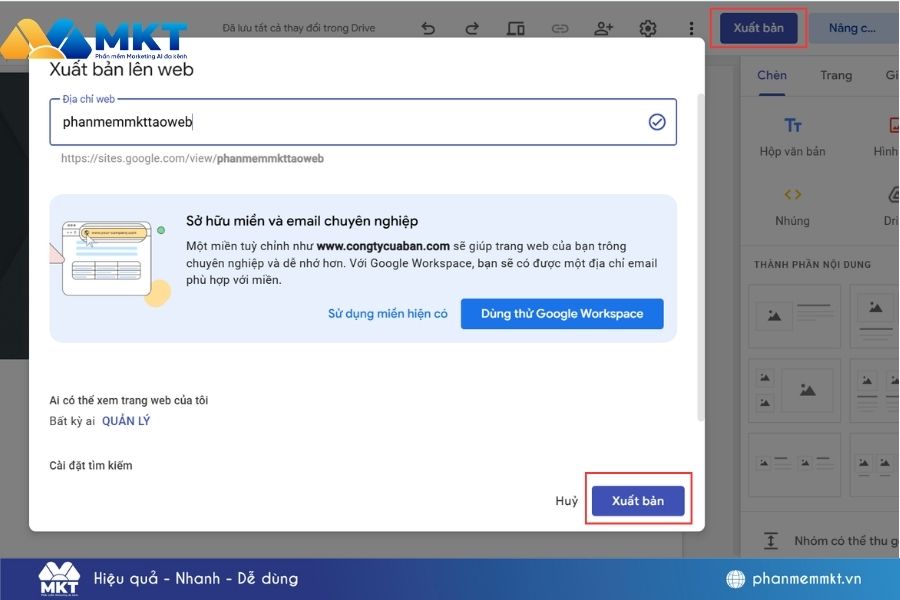Select the two image-with-text columns layout thumbnail

coord(794,464)
